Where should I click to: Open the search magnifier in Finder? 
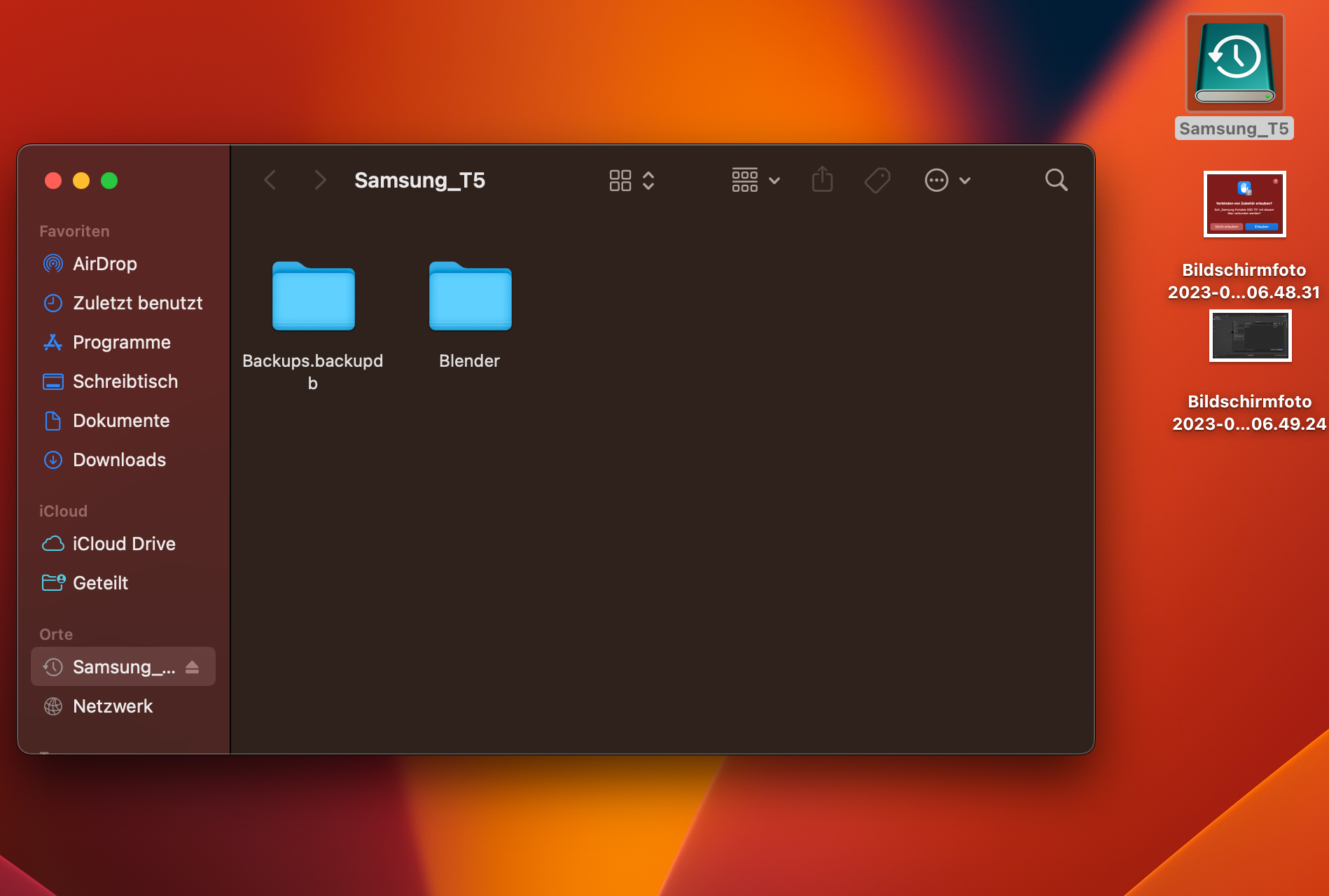pos(1056,180)
